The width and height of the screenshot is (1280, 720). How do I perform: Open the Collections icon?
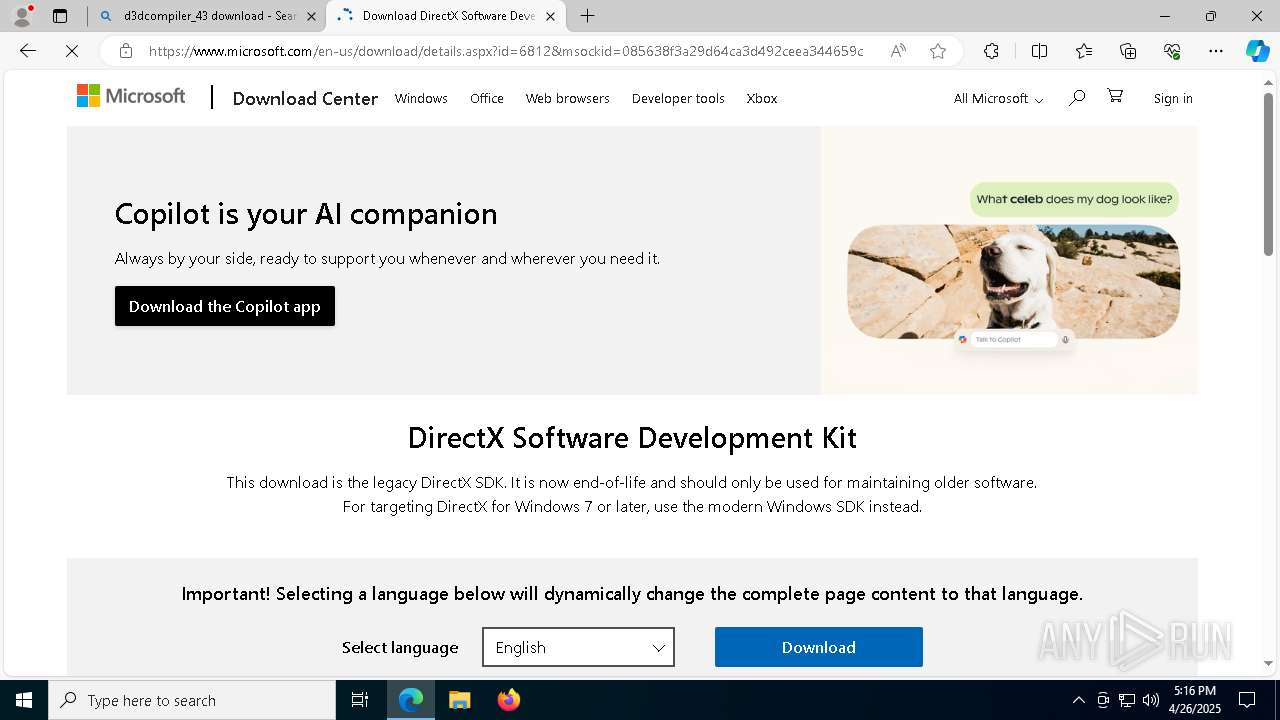[x=1128, y=51]
